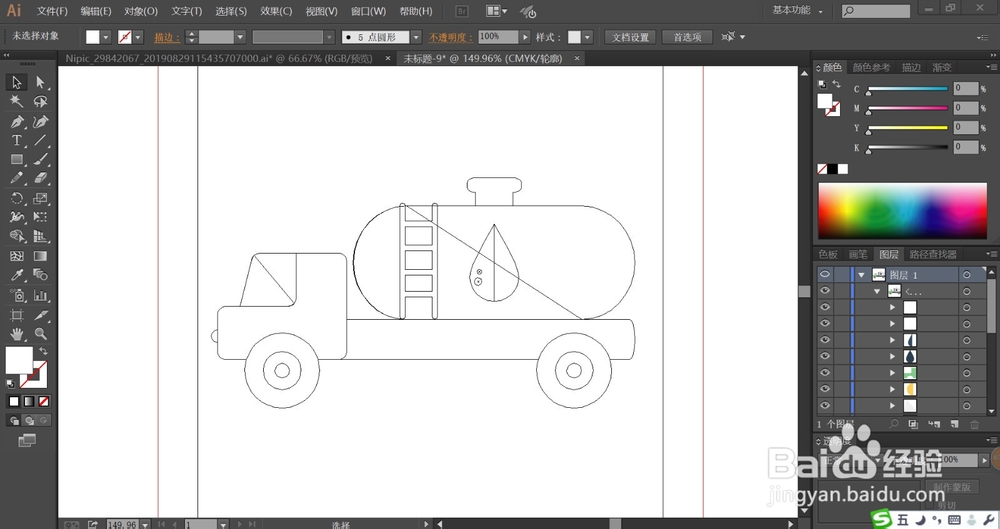
Task: Click the 首选项 button
Action: pos(688,37)
